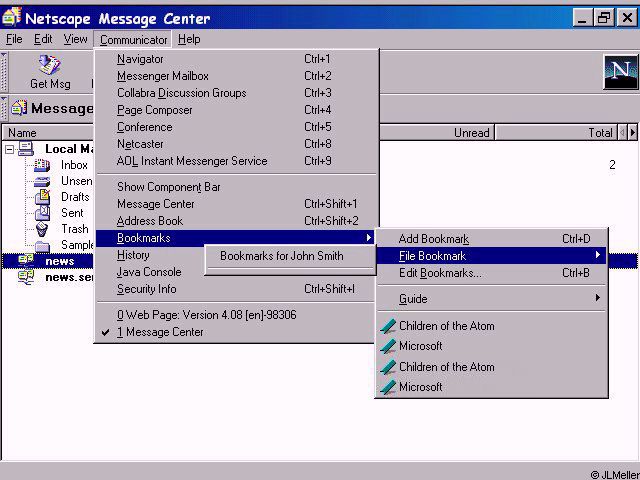Click the Inbox total count 2
Viewport: 640px width, 480px height.
tap(612, 165)
